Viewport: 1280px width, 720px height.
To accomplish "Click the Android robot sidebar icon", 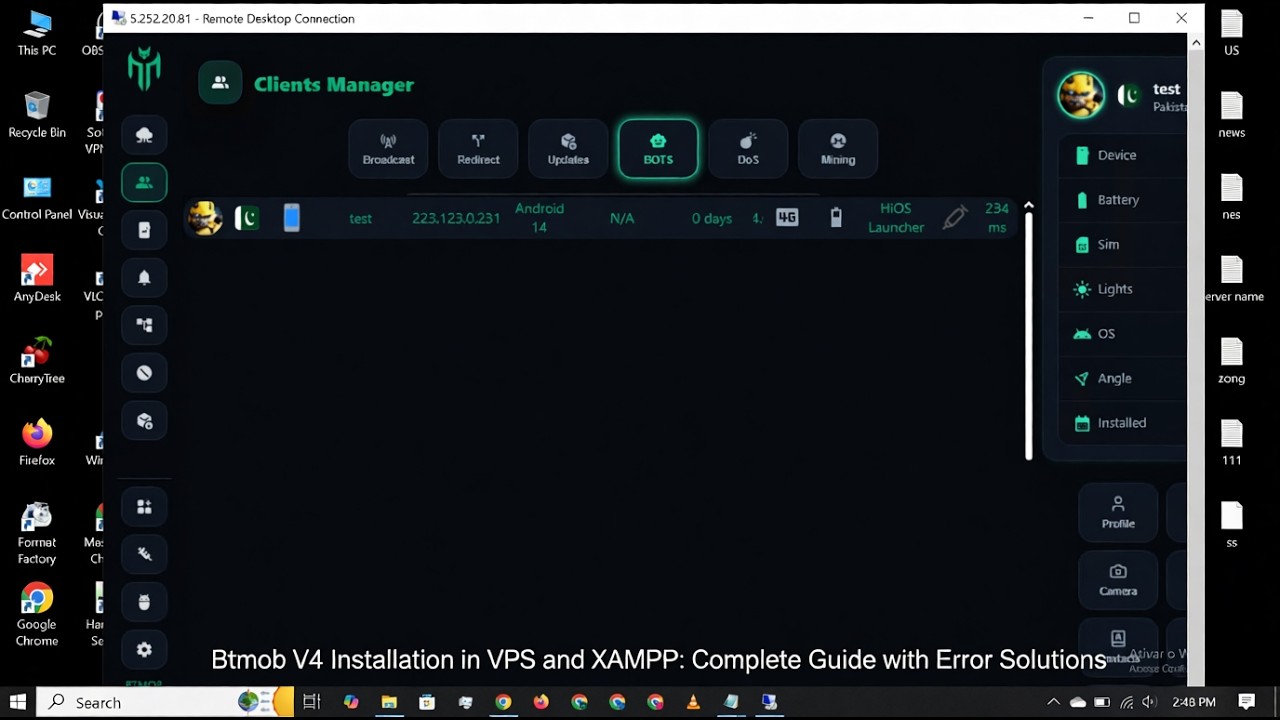I will 144,602.
